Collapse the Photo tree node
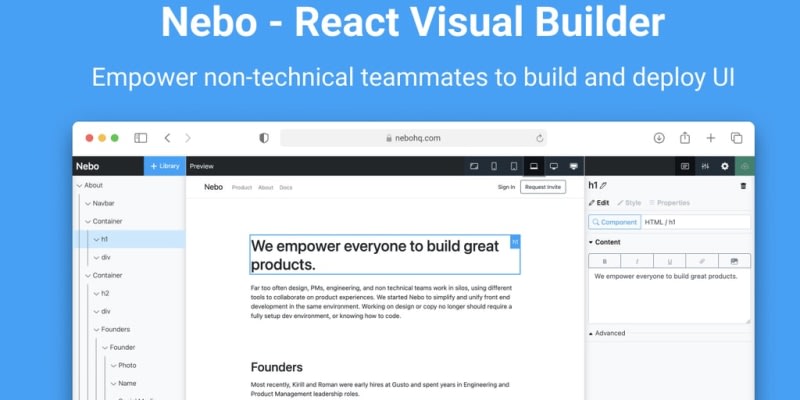This screenshot has height=400, width=800. [x=113, y=365]
